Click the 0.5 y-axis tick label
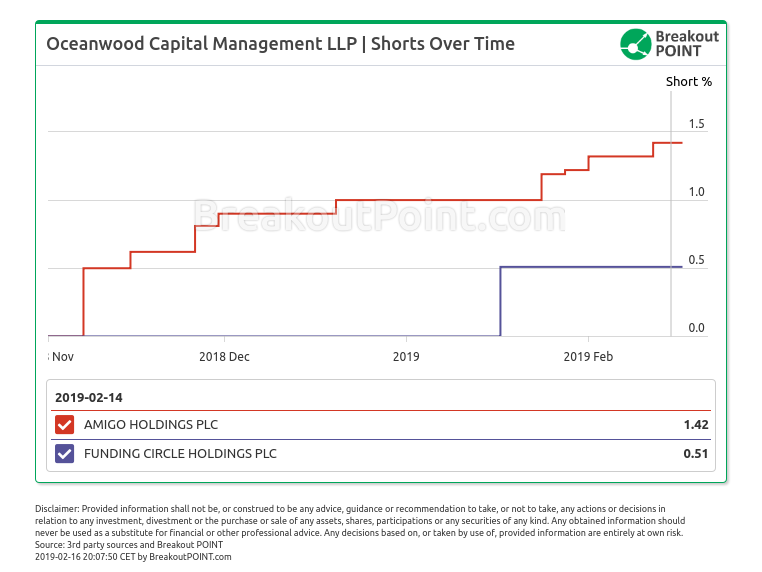 [x=696, y=260]
